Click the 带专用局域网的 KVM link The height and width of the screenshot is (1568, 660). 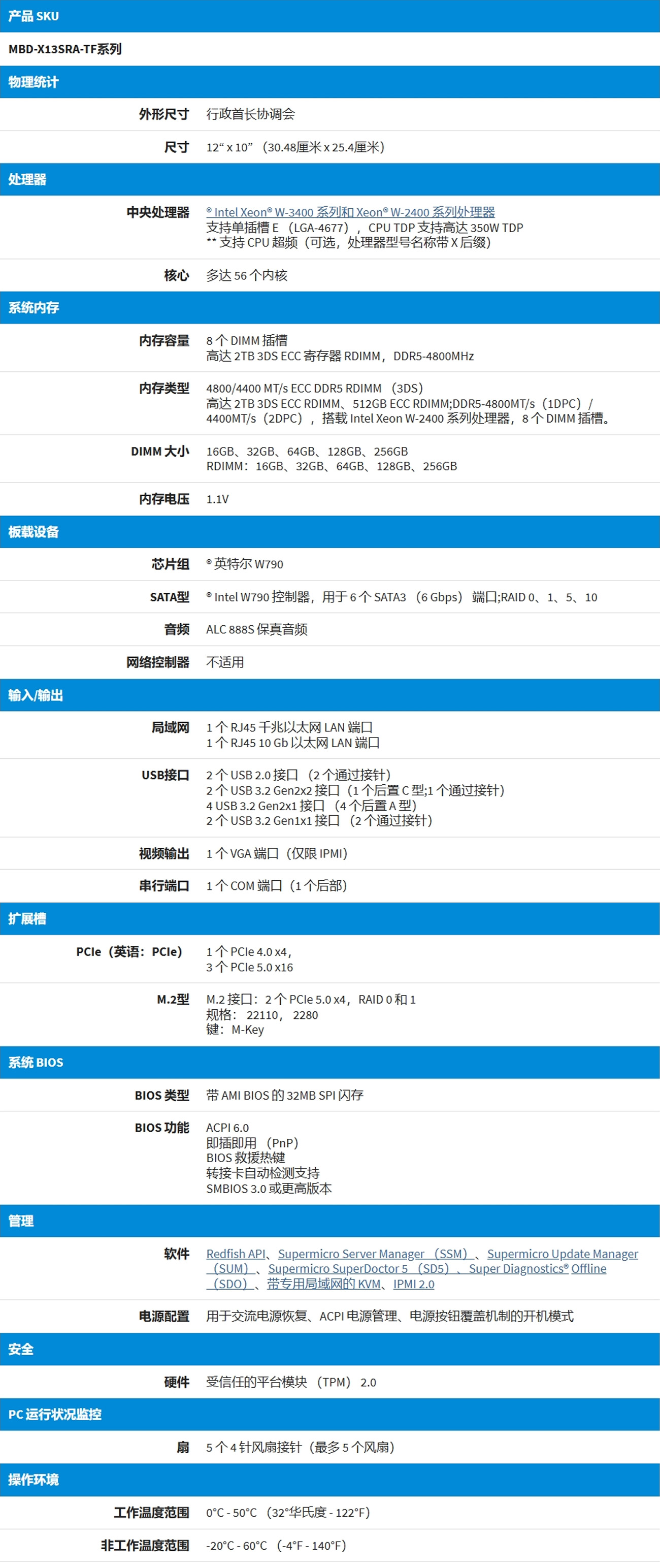click(323, 1284)
